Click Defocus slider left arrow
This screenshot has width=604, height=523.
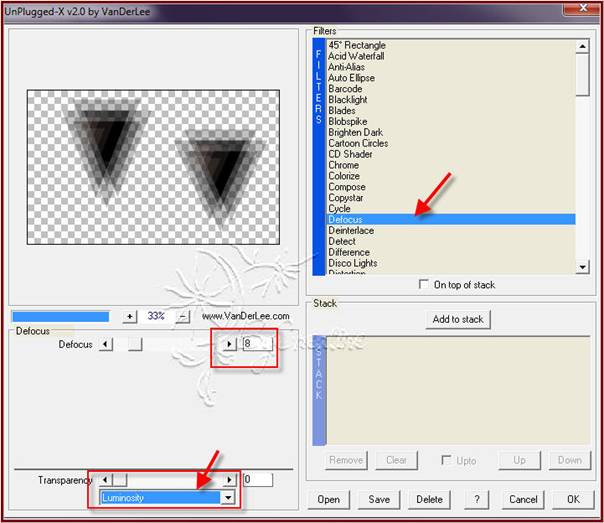[105, 344]
